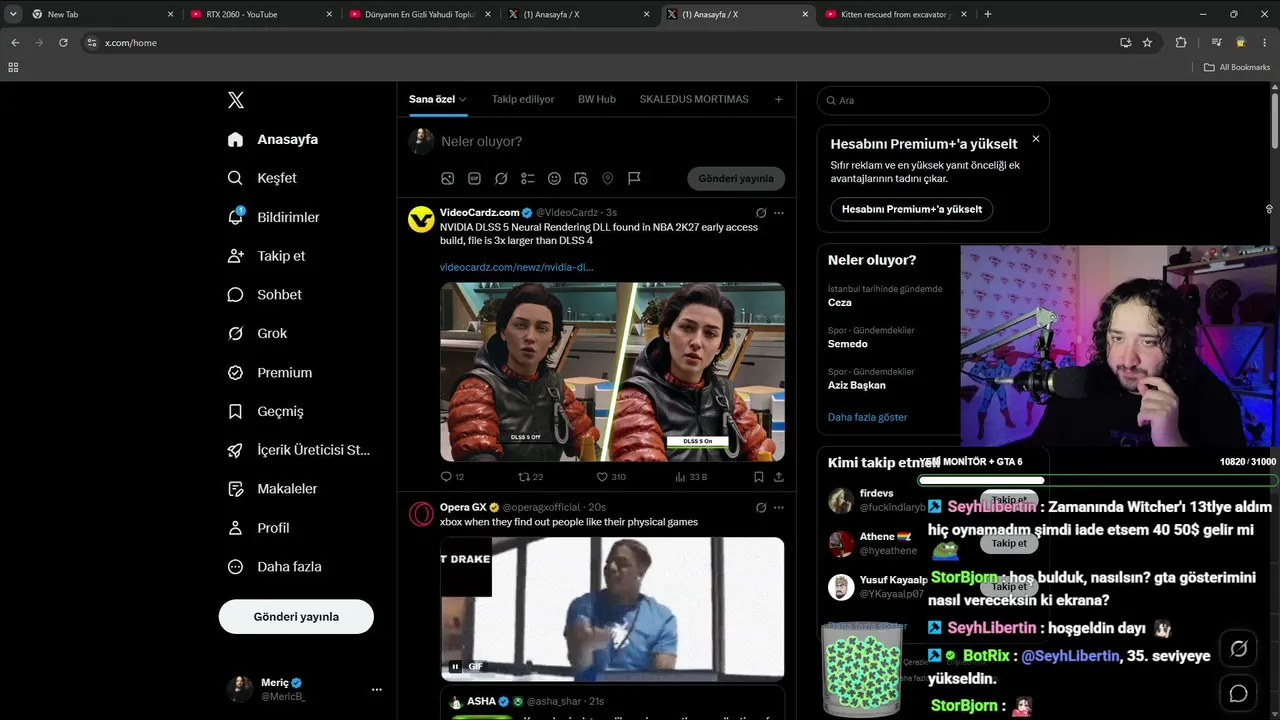Click Daha fazla göster in trends
The width and height of the screenshot is (1280, 720).
pos(868,417)
